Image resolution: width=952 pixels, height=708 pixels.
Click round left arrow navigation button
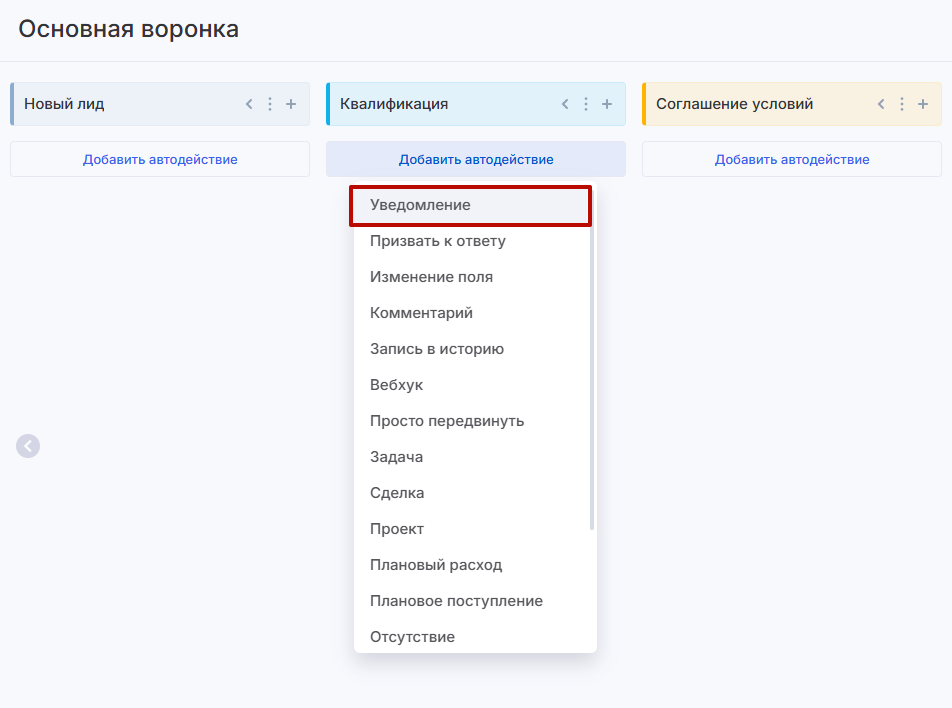point(28,446)
